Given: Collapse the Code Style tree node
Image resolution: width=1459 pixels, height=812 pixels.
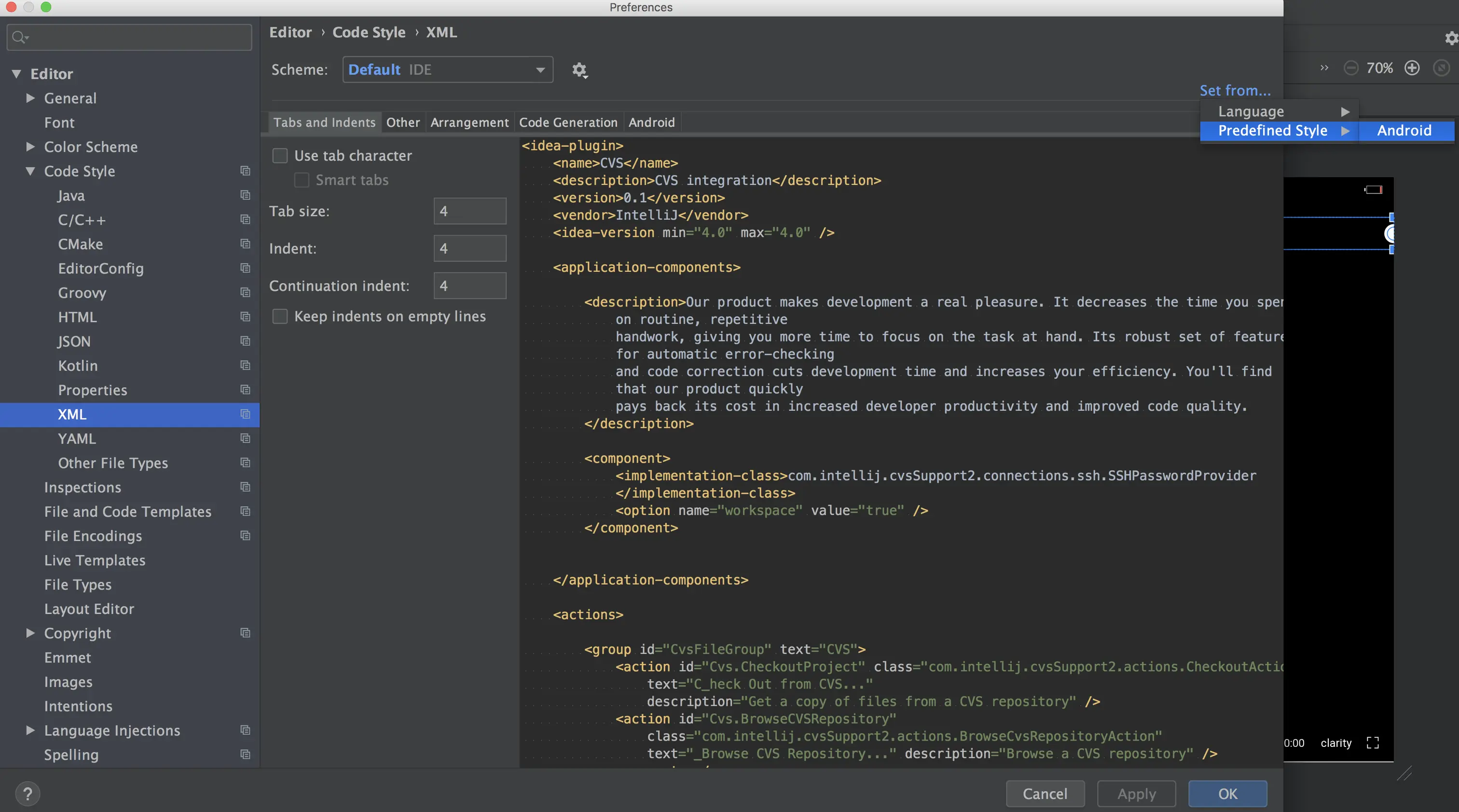Looking at the screenshot, I should 30,171.
